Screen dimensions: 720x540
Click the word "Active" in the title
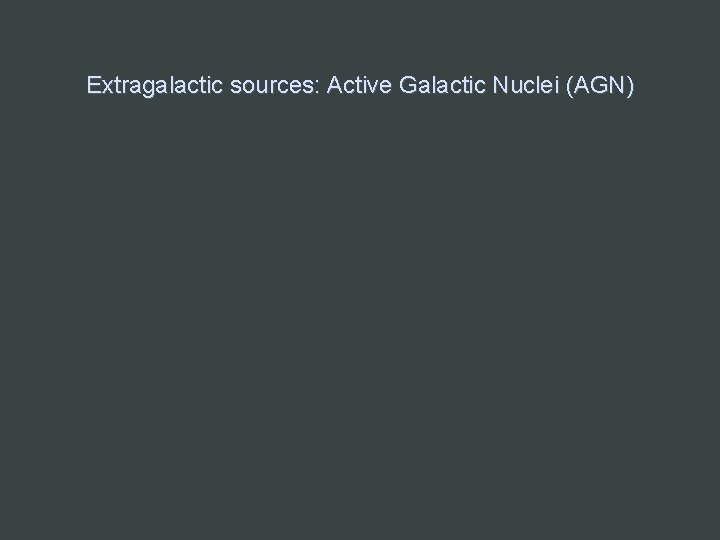[x=359, y=86]
